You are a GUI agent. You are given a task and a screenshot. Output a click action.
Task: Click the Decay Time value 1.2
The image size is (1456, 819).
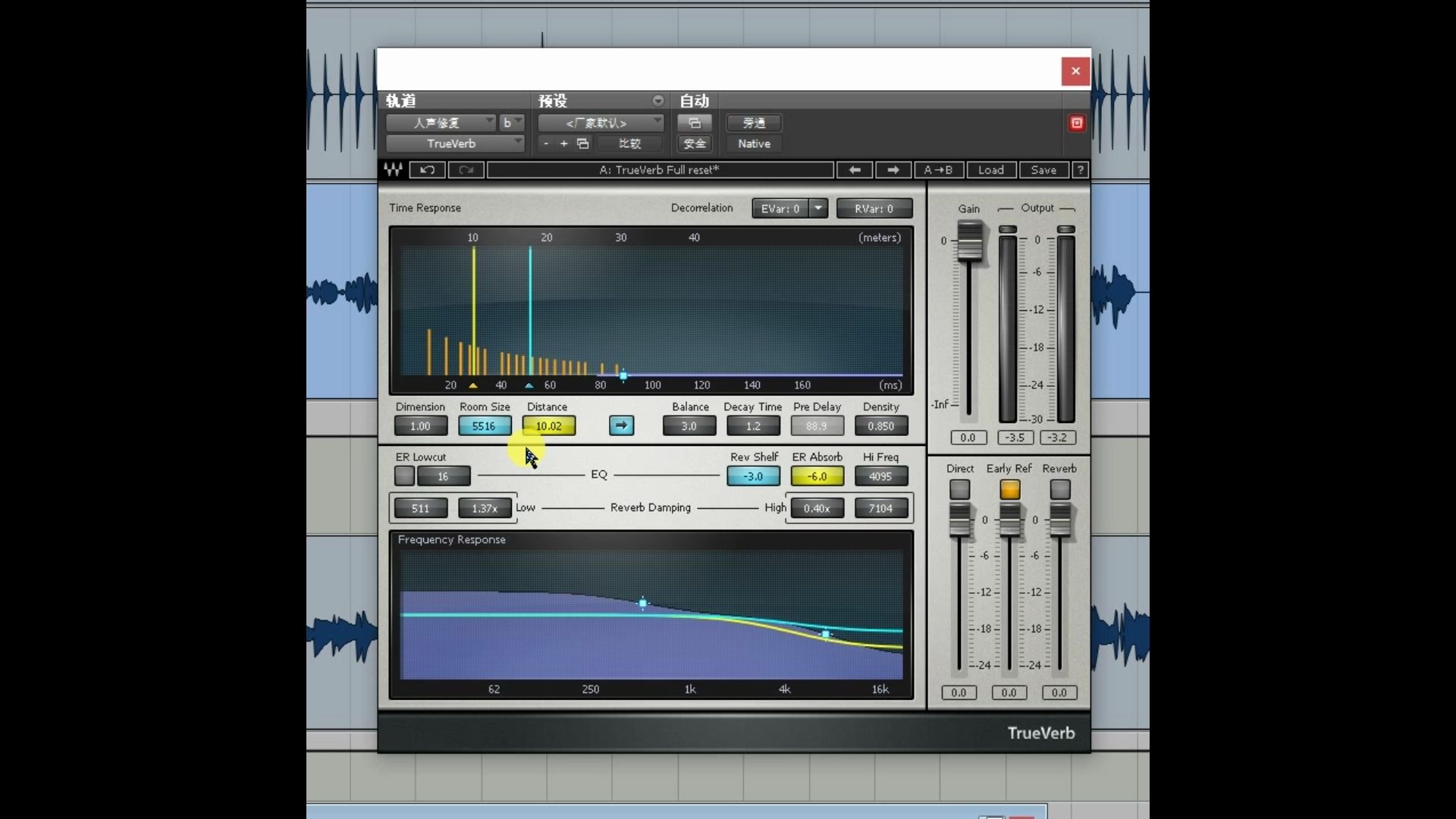(753, 426)
